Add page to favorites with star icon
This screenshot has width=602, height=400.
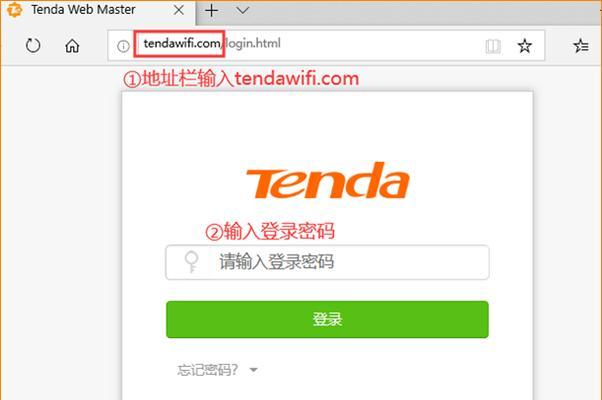click(x=524, y=46)
